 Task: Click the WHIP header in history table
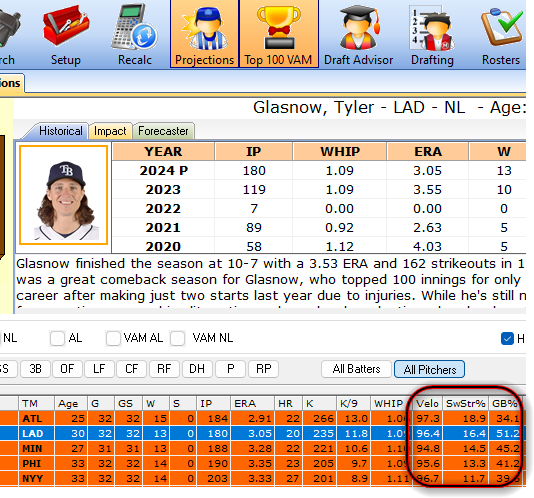340,152
